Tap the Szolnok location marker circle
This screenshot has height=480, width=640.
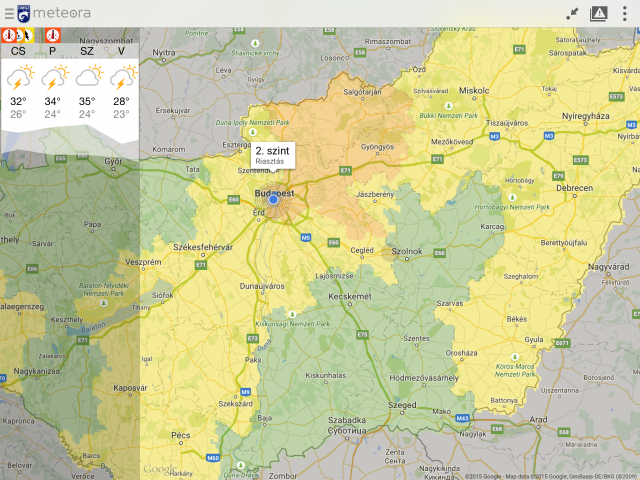389,253
